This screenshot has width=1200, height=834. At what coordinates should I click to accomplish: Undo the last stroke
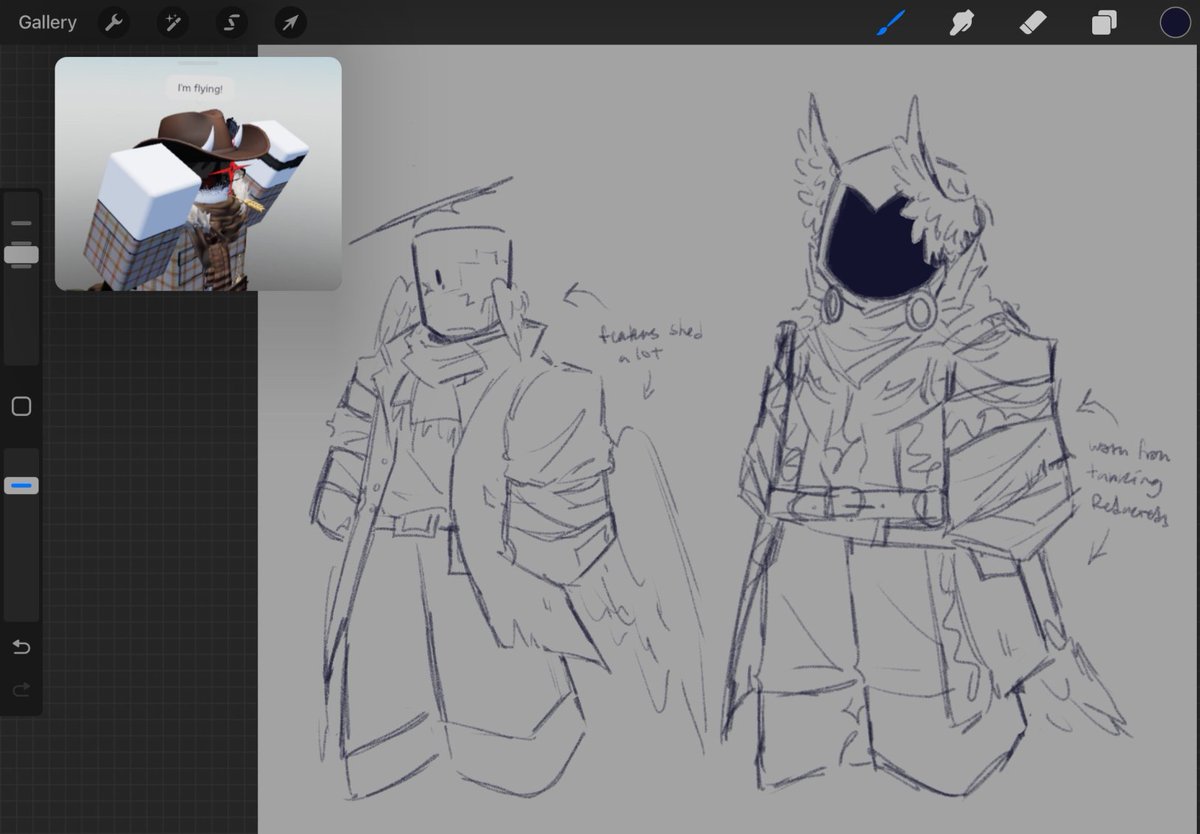click(21, 647)
